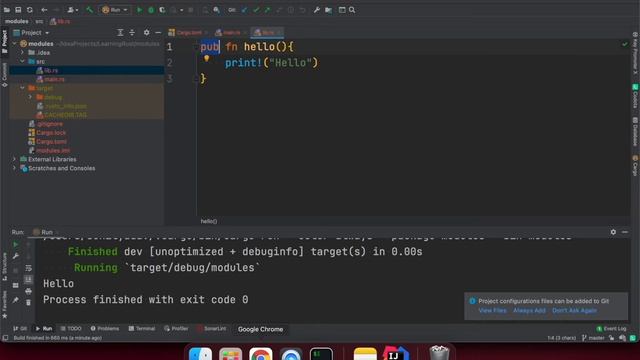Image resolution: width=640 pixels, height=360 pixels.
Task: Click Don't Ask Again link in notification
Action: click(574, 311)
